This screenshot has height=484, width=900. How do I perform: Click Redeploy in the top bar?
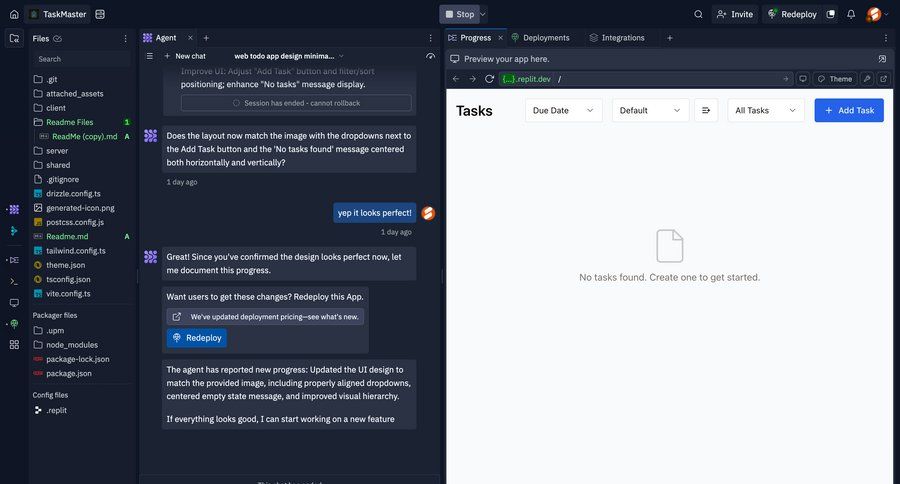click(x=792, y=14)
